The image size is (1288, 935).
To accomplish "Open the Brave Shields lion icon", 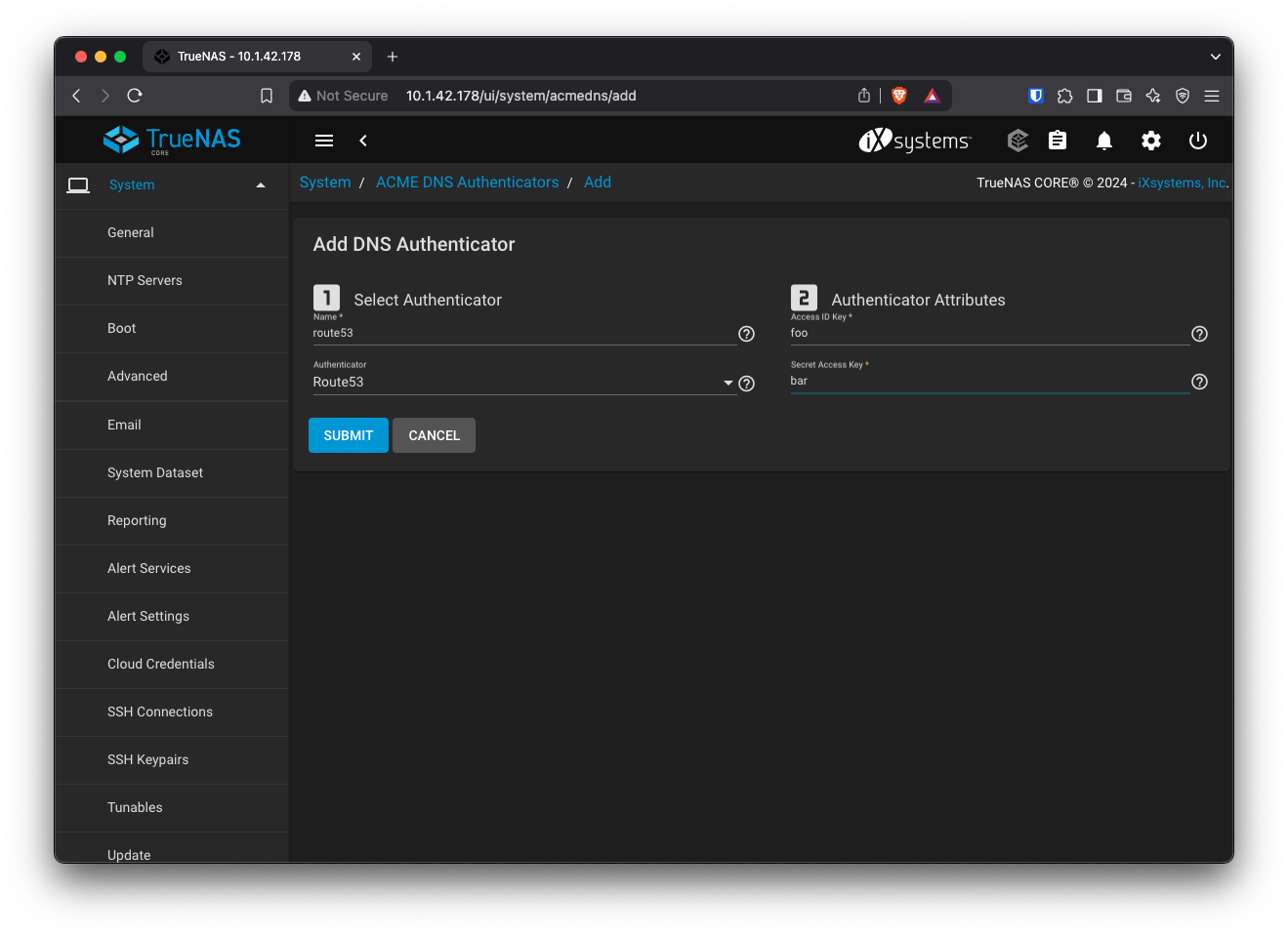I will coord(899,96).
